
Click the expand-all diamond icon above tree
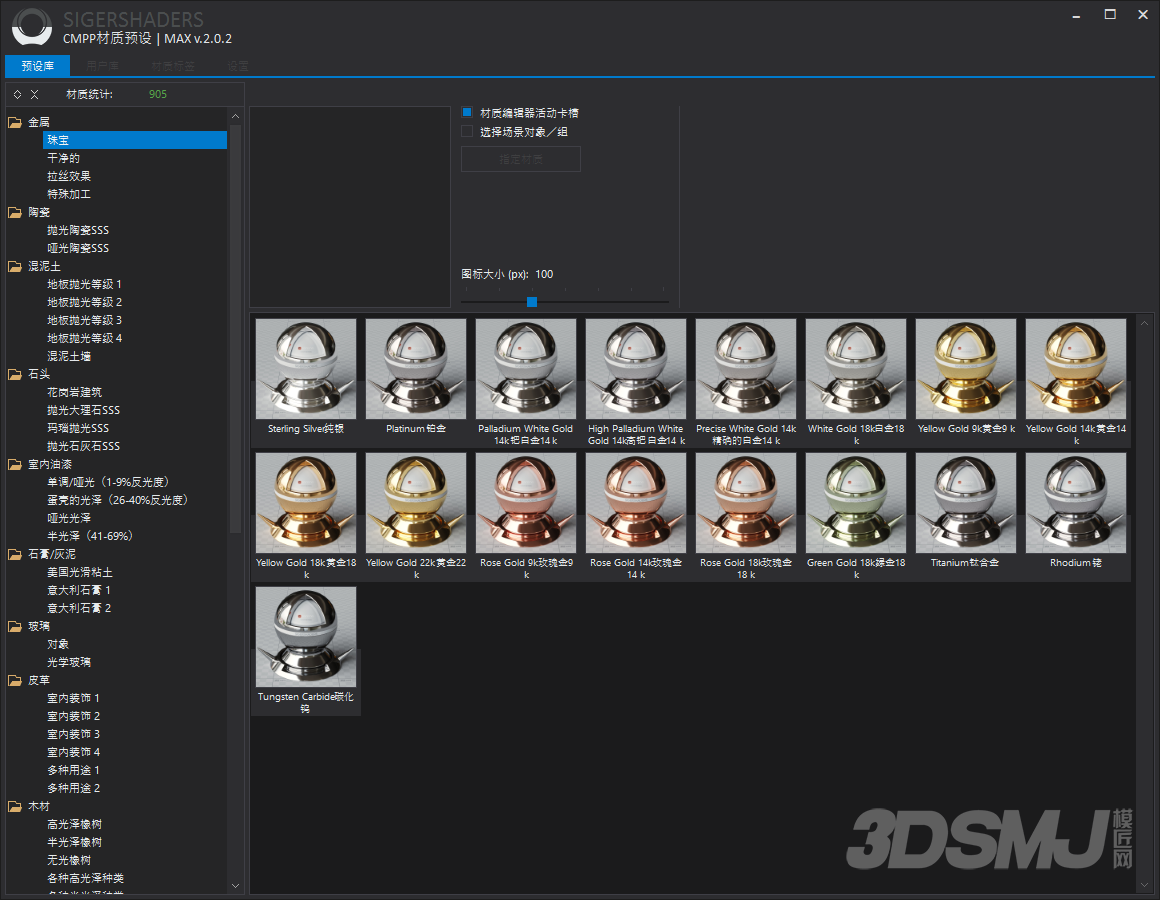point(18,94)
